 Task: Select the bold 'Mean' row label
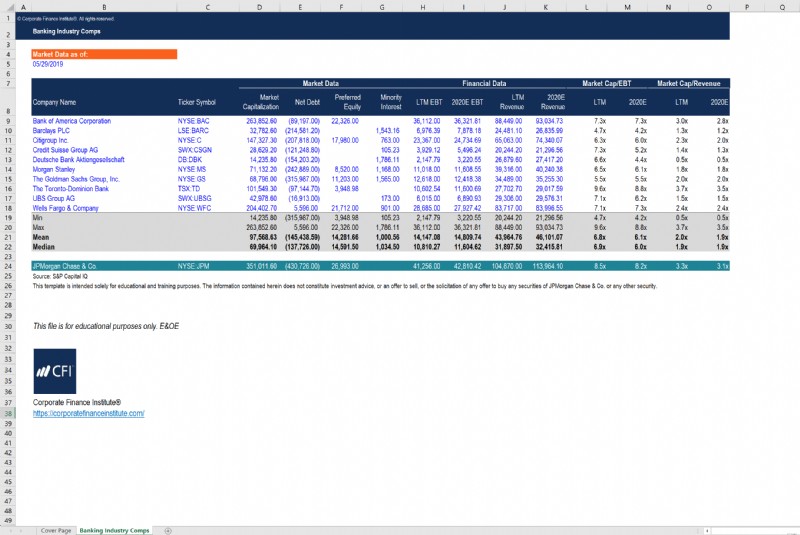[x=41, y=238]
